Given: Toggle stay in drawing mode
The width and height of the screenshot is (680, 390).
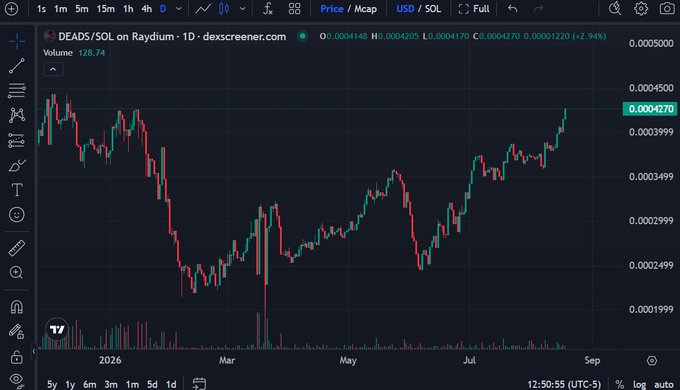Looking at the screenshot, I should tap(17, 332).
